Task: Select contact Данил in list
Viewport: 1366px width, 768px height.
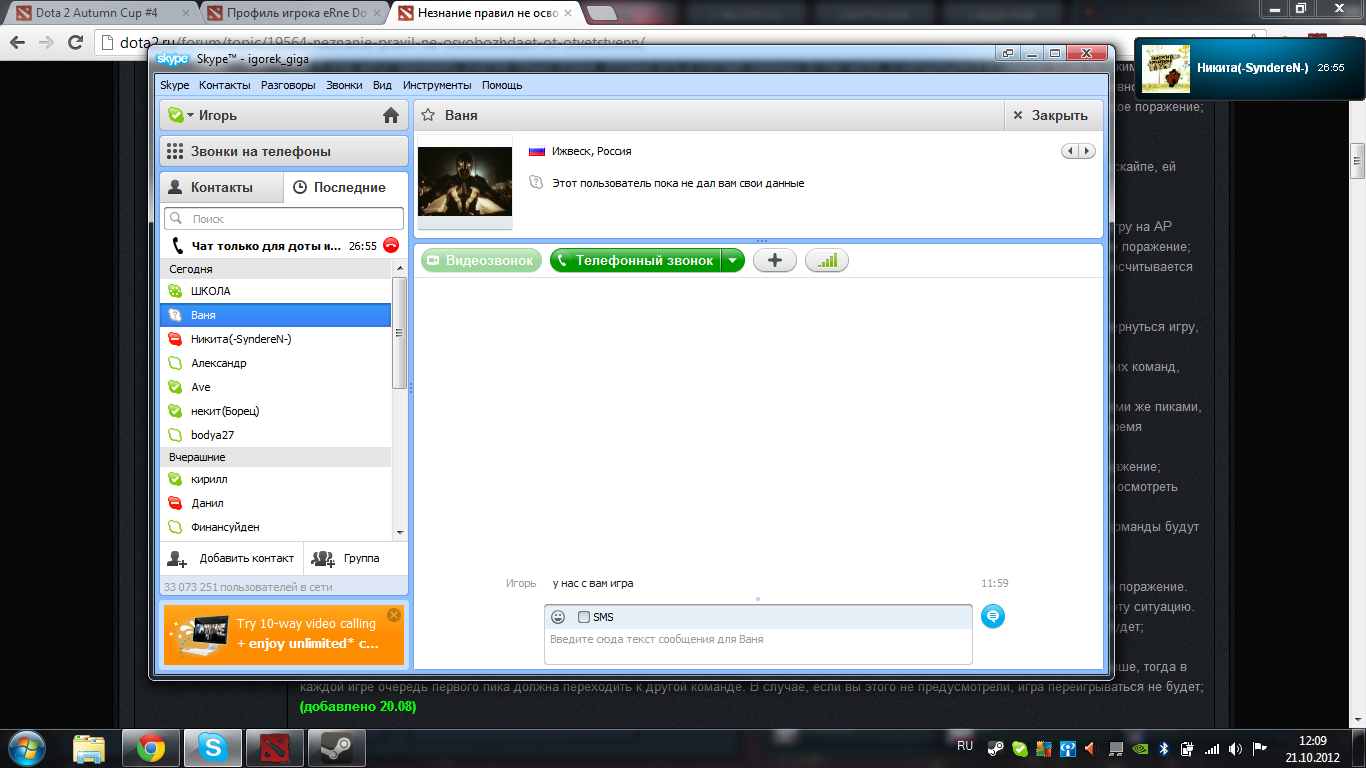Action: [x=276, y=503]
